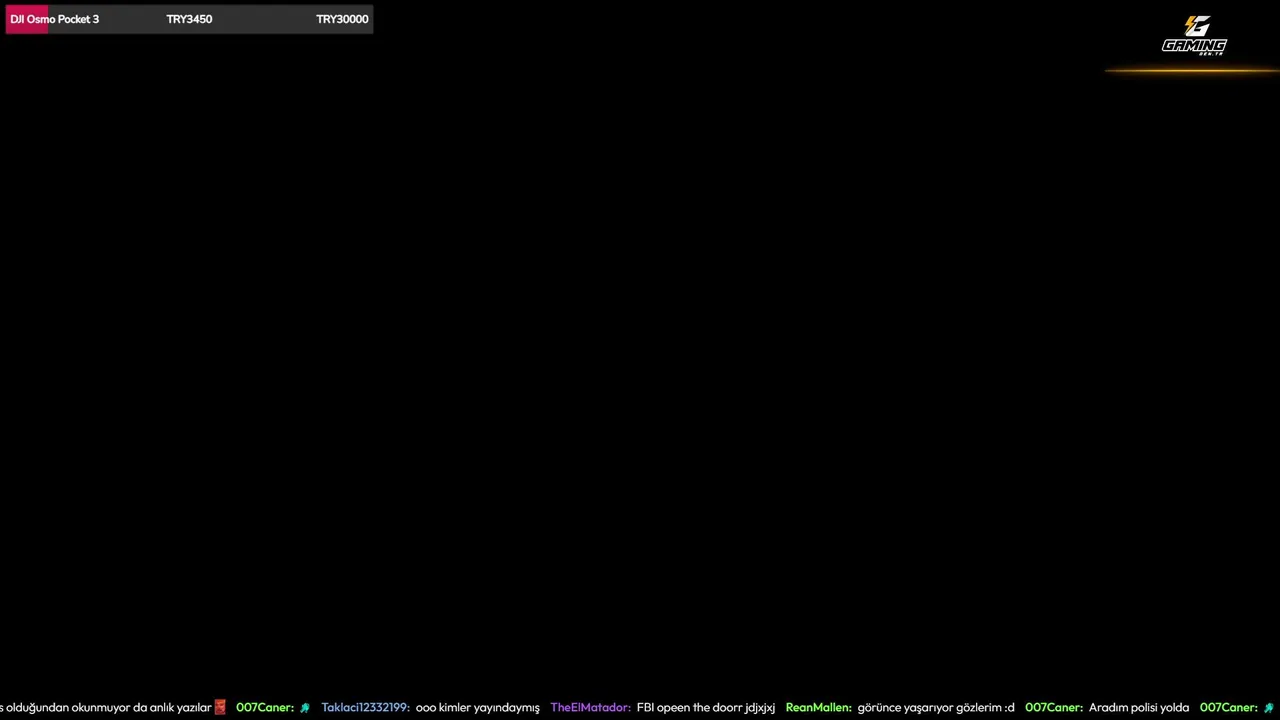Click the message 'ooo kimler yayındaymış'
The width and height of the screenshot is (1280, 720).
coord(477,707)
